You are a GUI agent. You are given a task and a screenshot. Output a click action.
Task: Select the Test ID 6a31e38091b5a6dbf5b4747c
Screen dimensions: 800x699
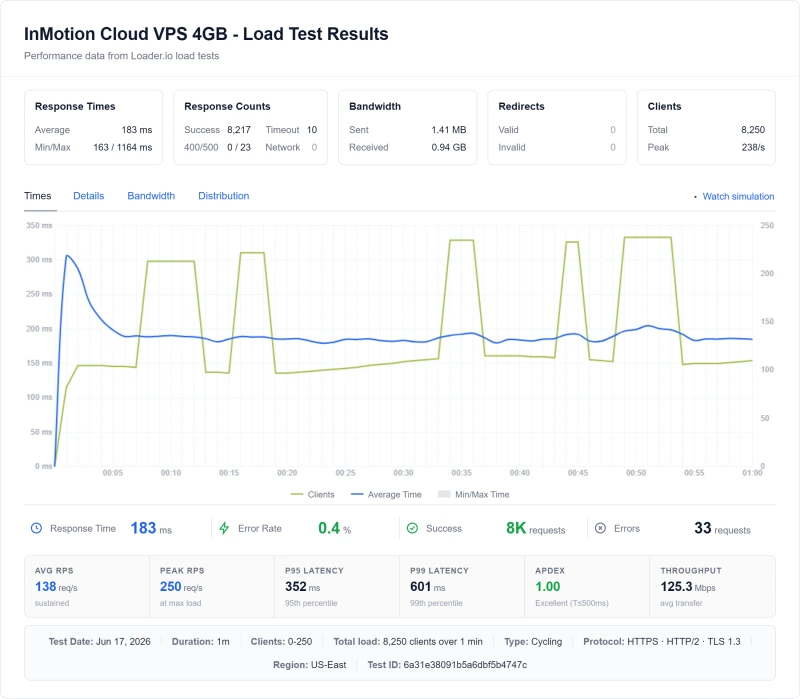447,665
